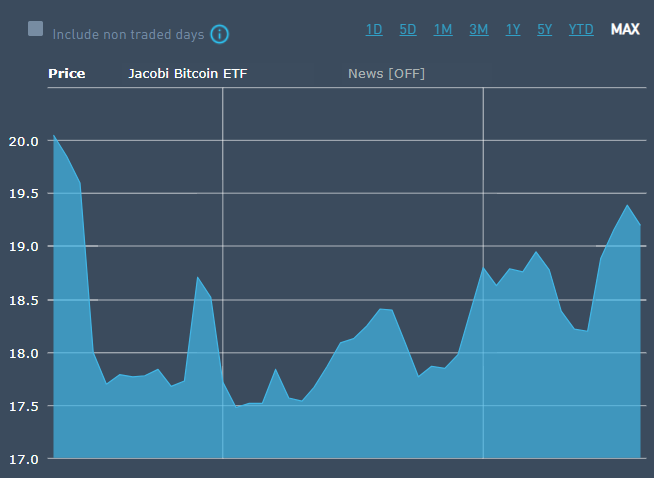Click the info icon beside non traded days
Viewport: 654px width, 478px height.
pos(220,34)
